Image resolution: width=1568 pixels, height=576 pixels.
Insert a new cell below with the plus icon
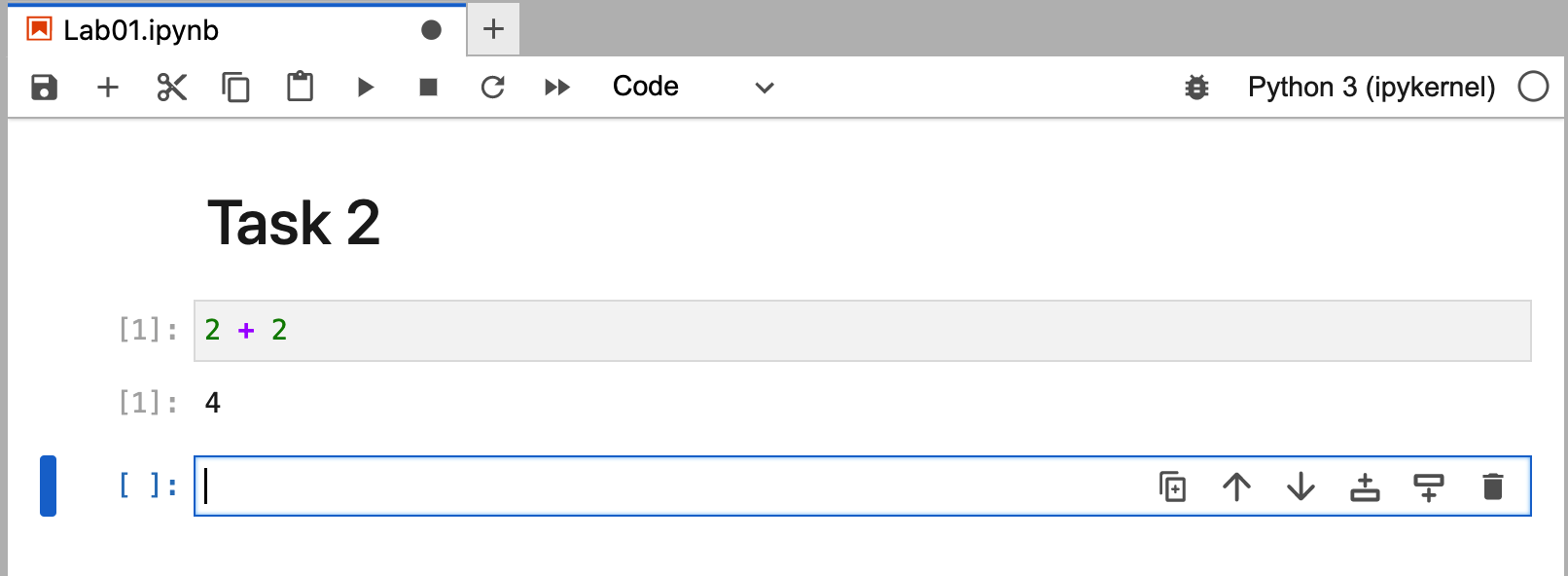pyautogui.click(x=108, y=88)
